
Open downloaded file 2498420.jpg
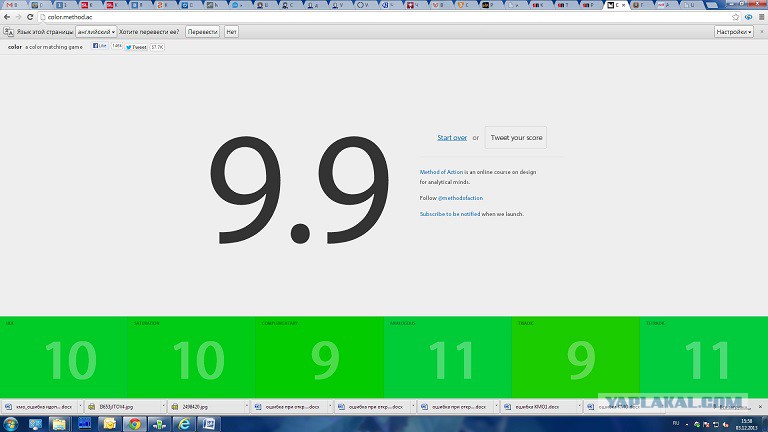pyautogui.click(x=205, y=407)
